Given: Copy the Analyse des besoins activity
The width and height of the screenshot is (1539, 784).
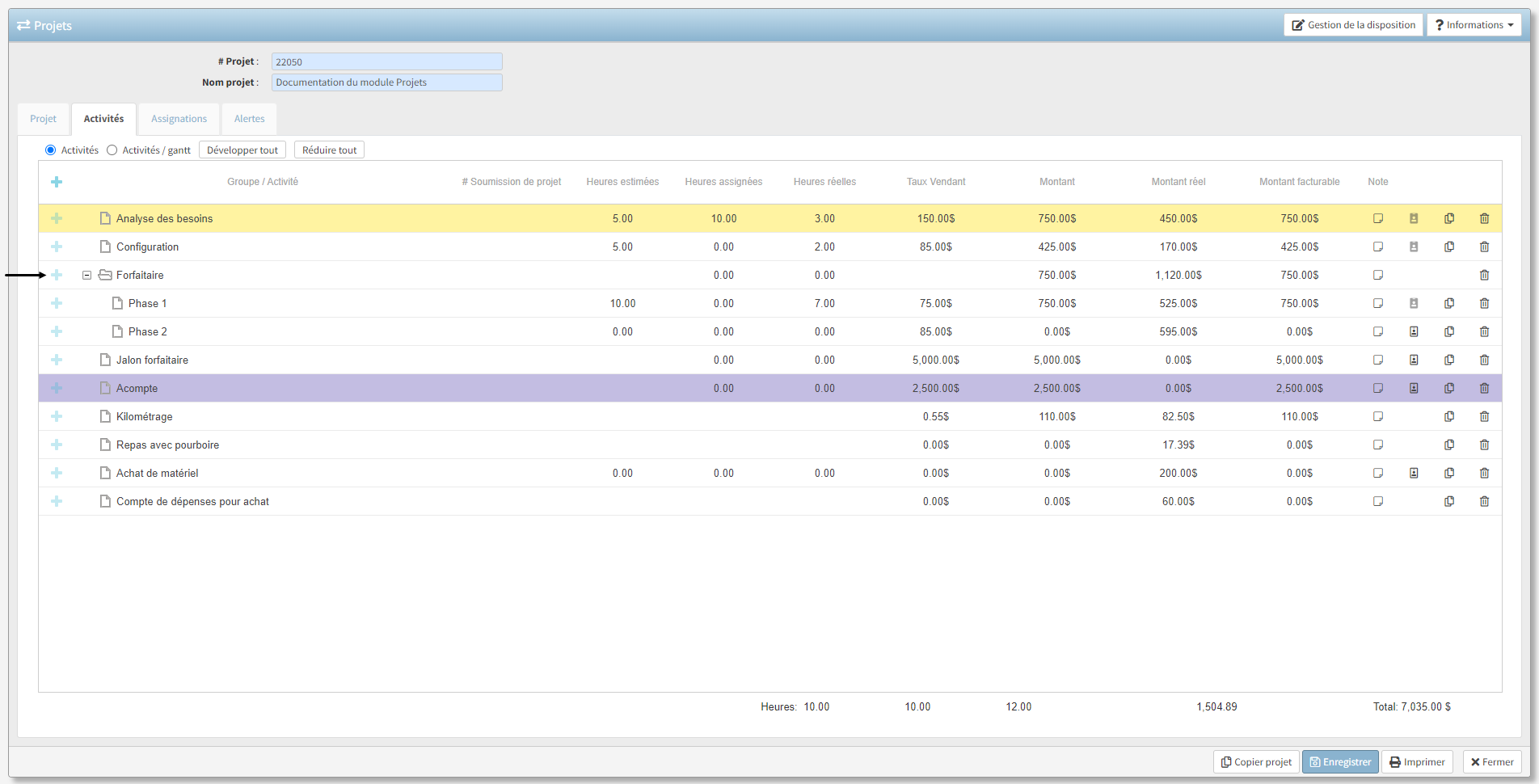Looking at the screenshot, I should click(1449, 218).
